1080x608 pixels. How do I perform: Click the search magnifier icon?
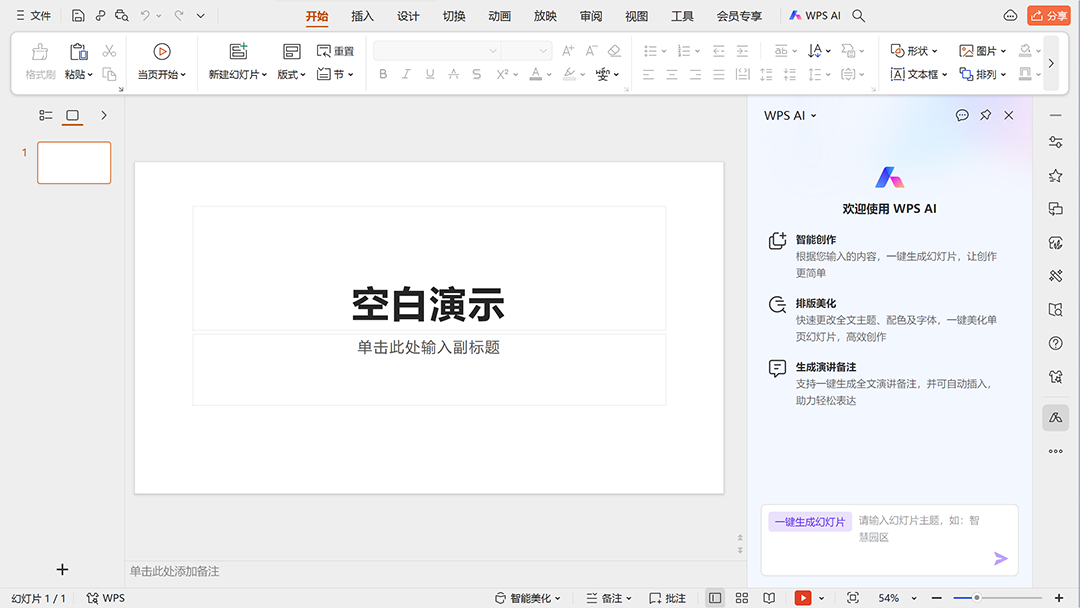(858, 15)
